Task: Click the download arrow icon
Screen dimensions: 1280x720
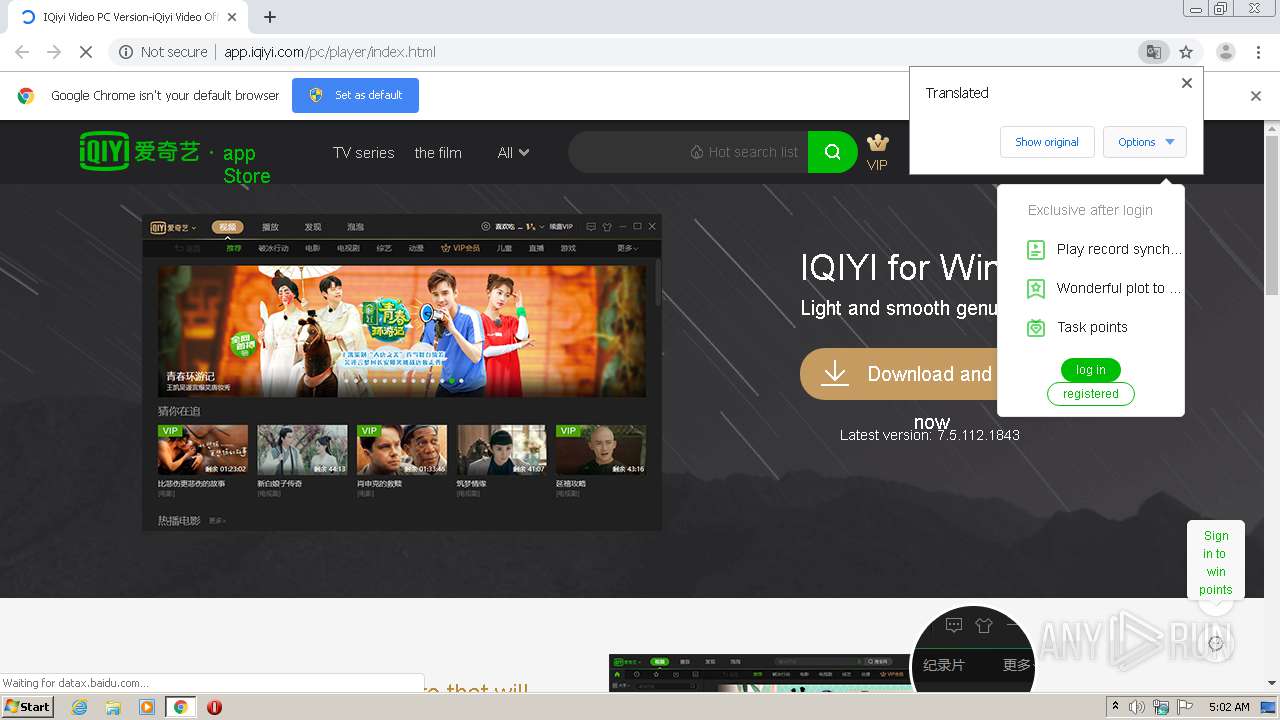Action: click(x=834, y=374)
